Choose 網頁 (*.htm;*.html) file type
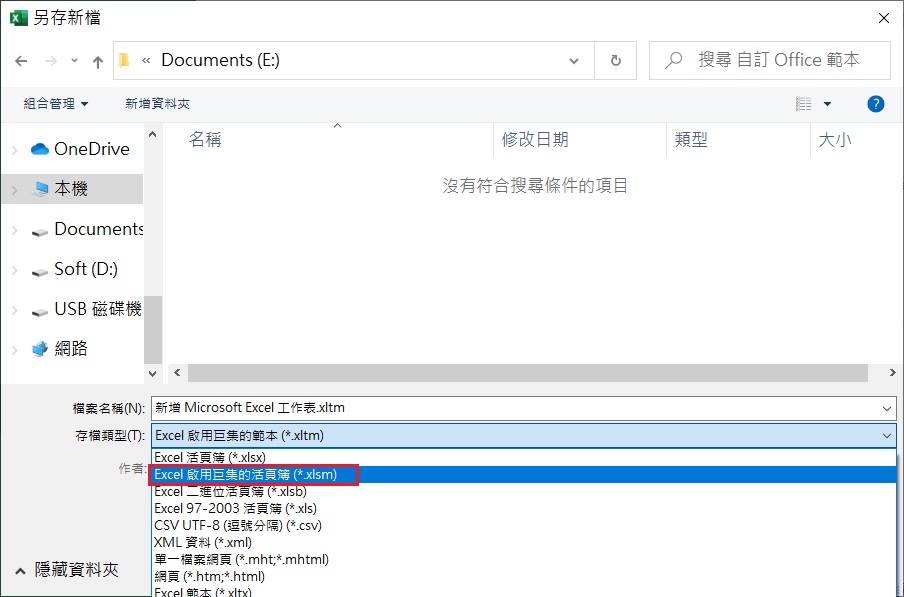Viewport: 904px width, 597px height. (x=523, y=576)
